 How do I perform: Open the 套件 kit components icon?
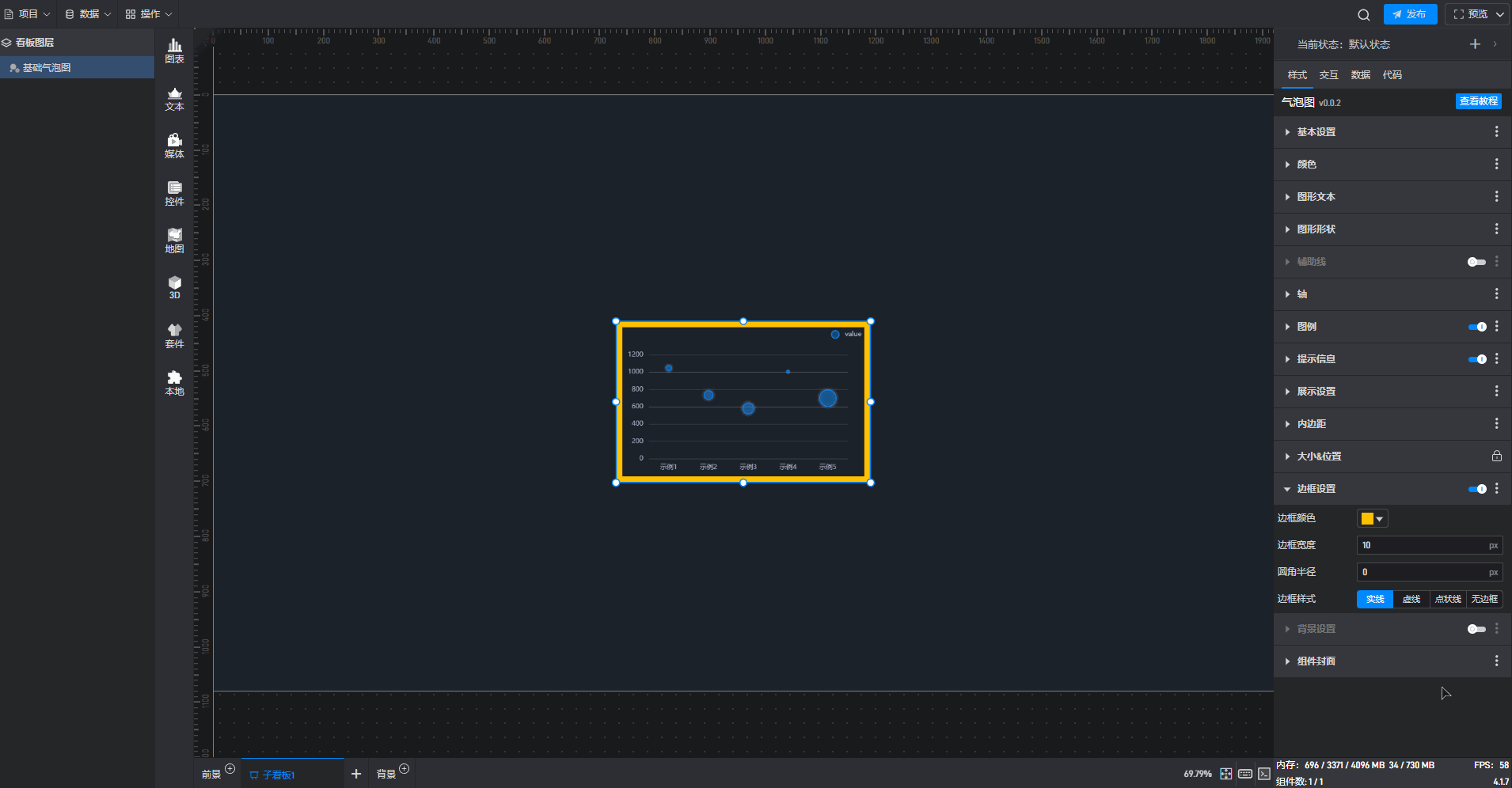[x=174, y=336]
